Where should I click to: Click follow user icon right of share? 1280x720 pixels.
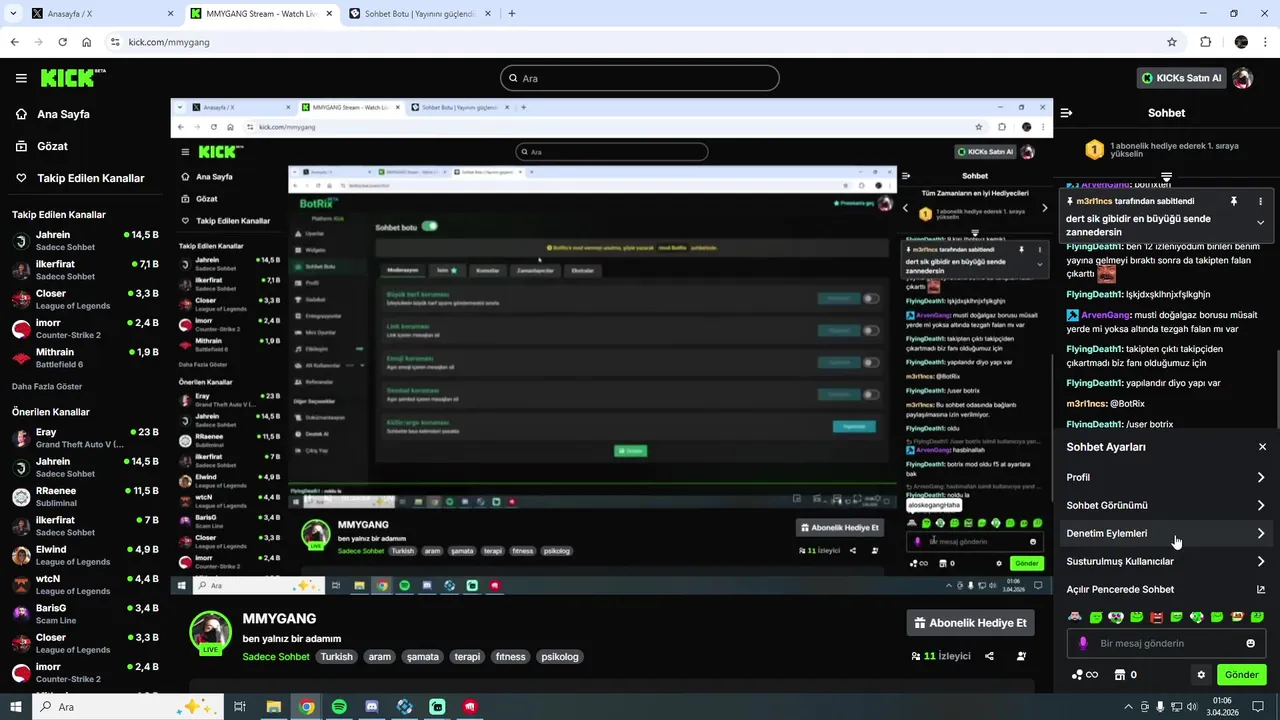pos(1021,656)
